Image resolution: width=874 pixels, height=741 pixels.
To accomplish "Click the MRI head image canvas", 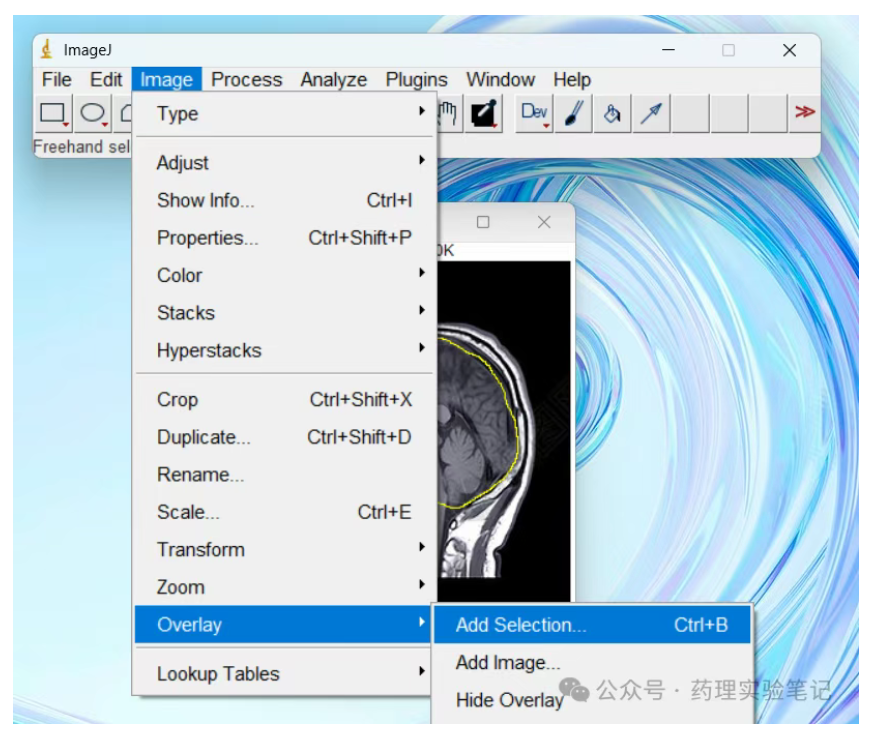I will [504, 430].
